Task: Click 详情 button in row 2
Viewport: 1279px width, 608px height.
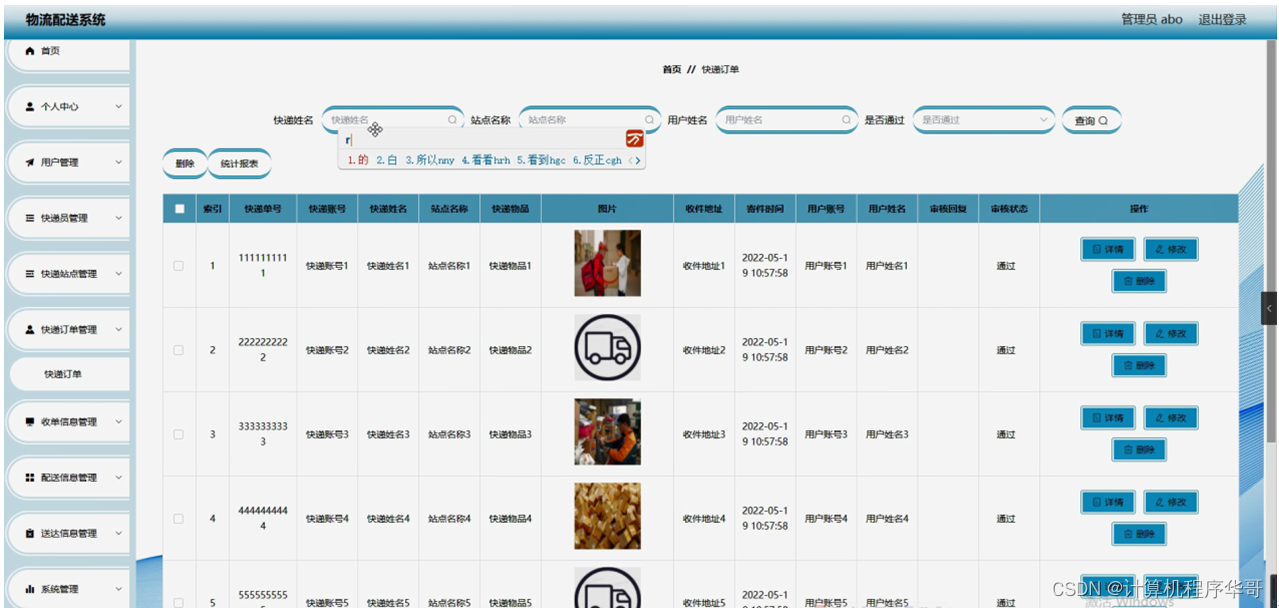Action: coord(1107,333)
